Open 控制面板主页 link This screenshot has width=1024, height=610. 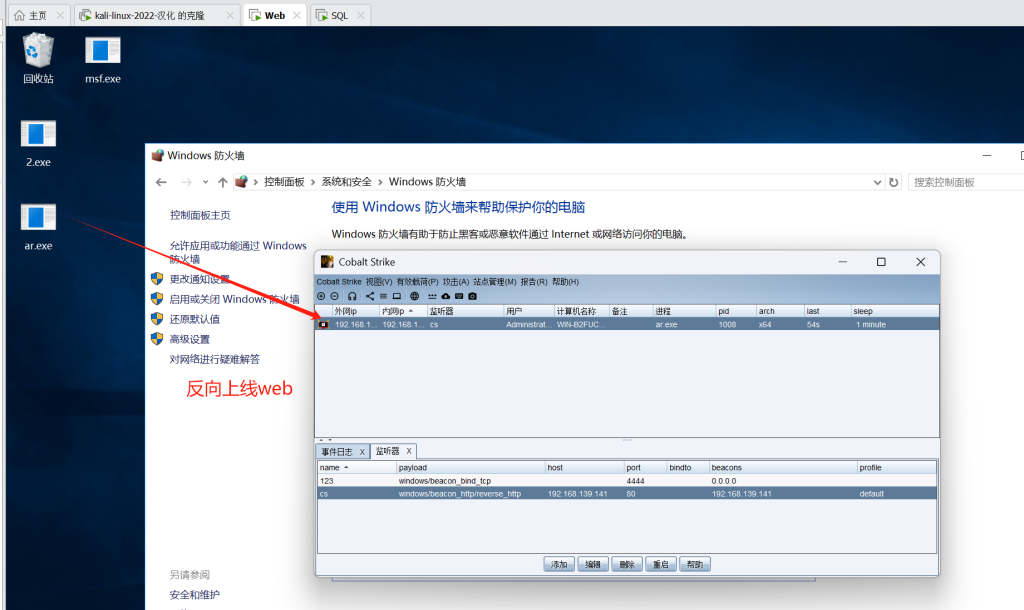coord(200,215)
